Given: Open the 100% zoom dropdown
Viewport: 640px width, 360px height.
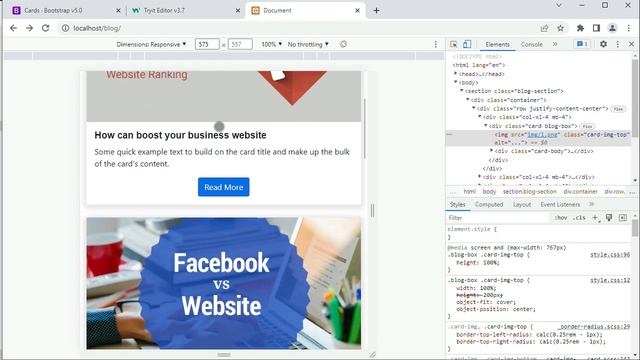Looking at the screenshot, I should 271,44.
